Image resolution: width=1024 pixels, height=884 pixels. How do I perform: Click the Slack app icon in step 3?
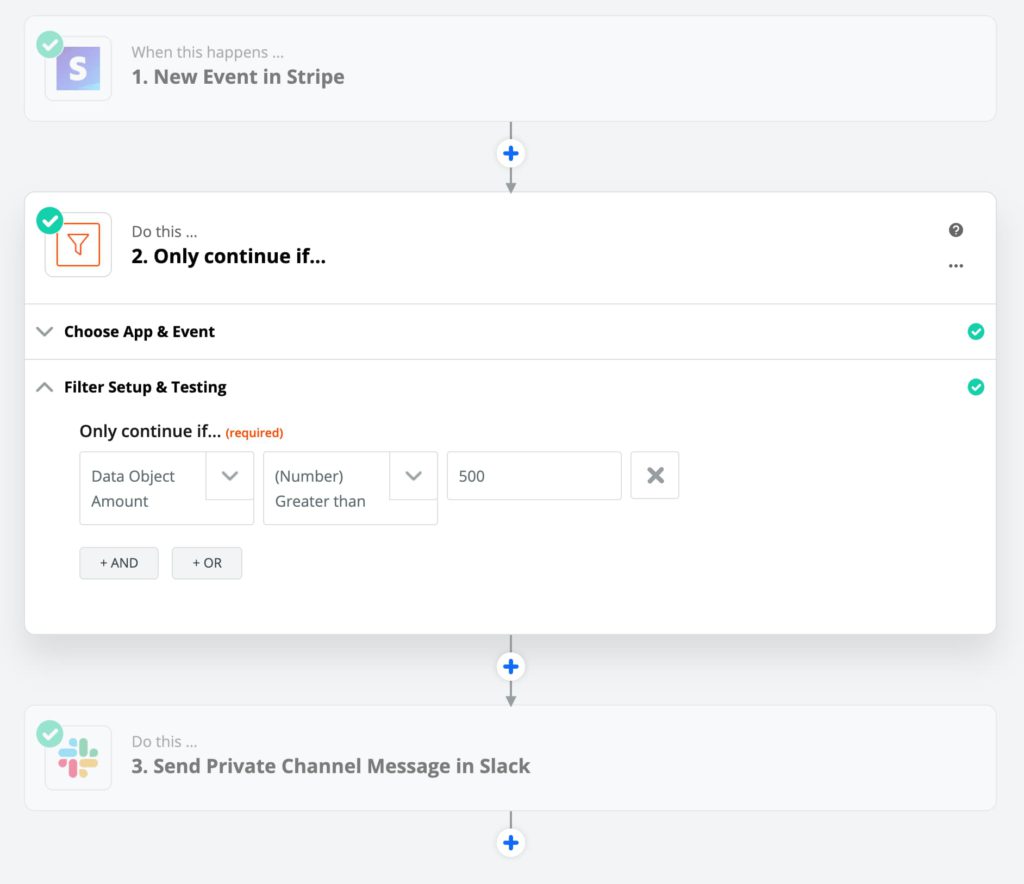point(78,757)
